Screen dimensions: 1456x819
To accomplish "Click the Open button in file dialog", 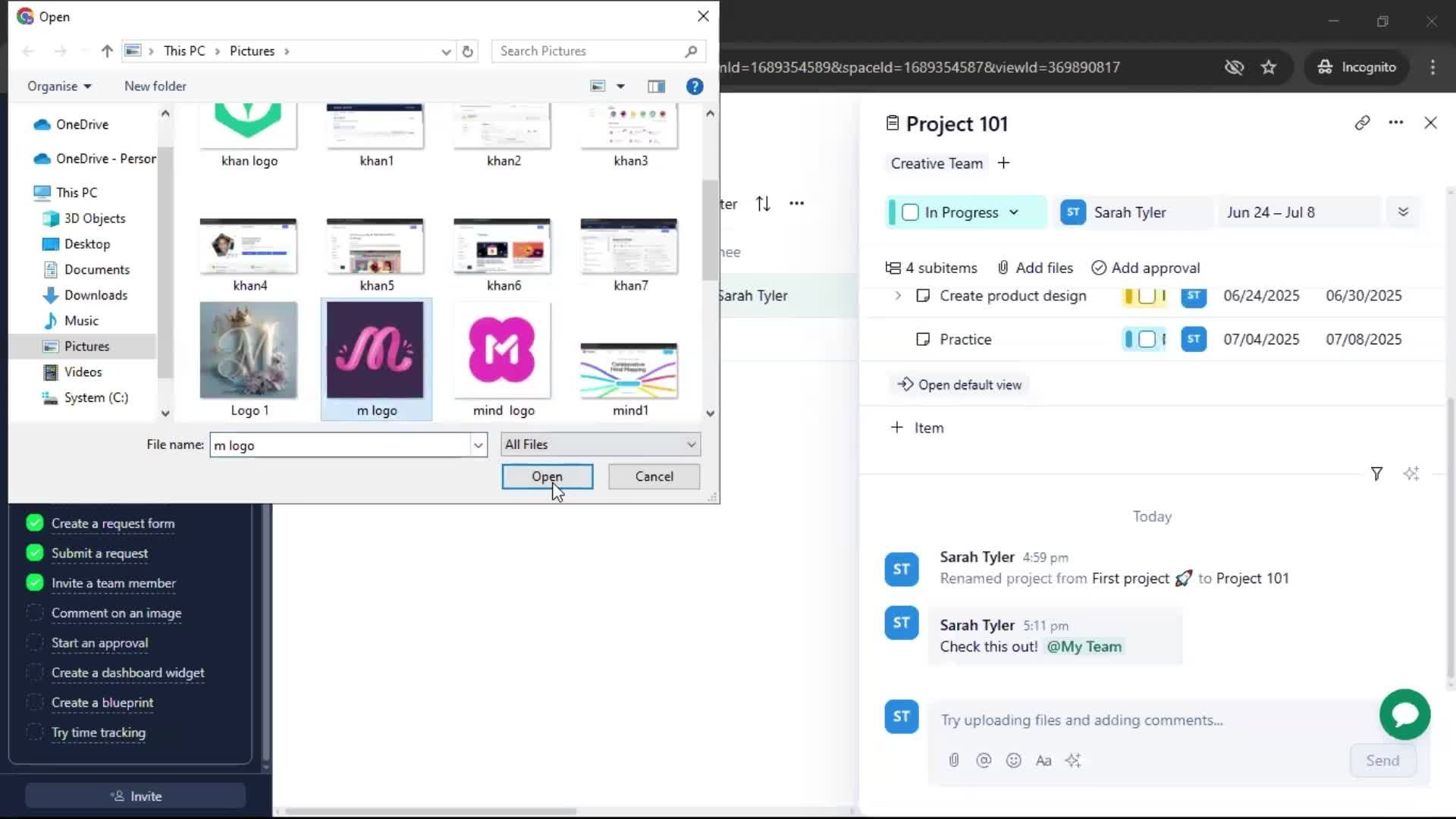I will (547, 476).
